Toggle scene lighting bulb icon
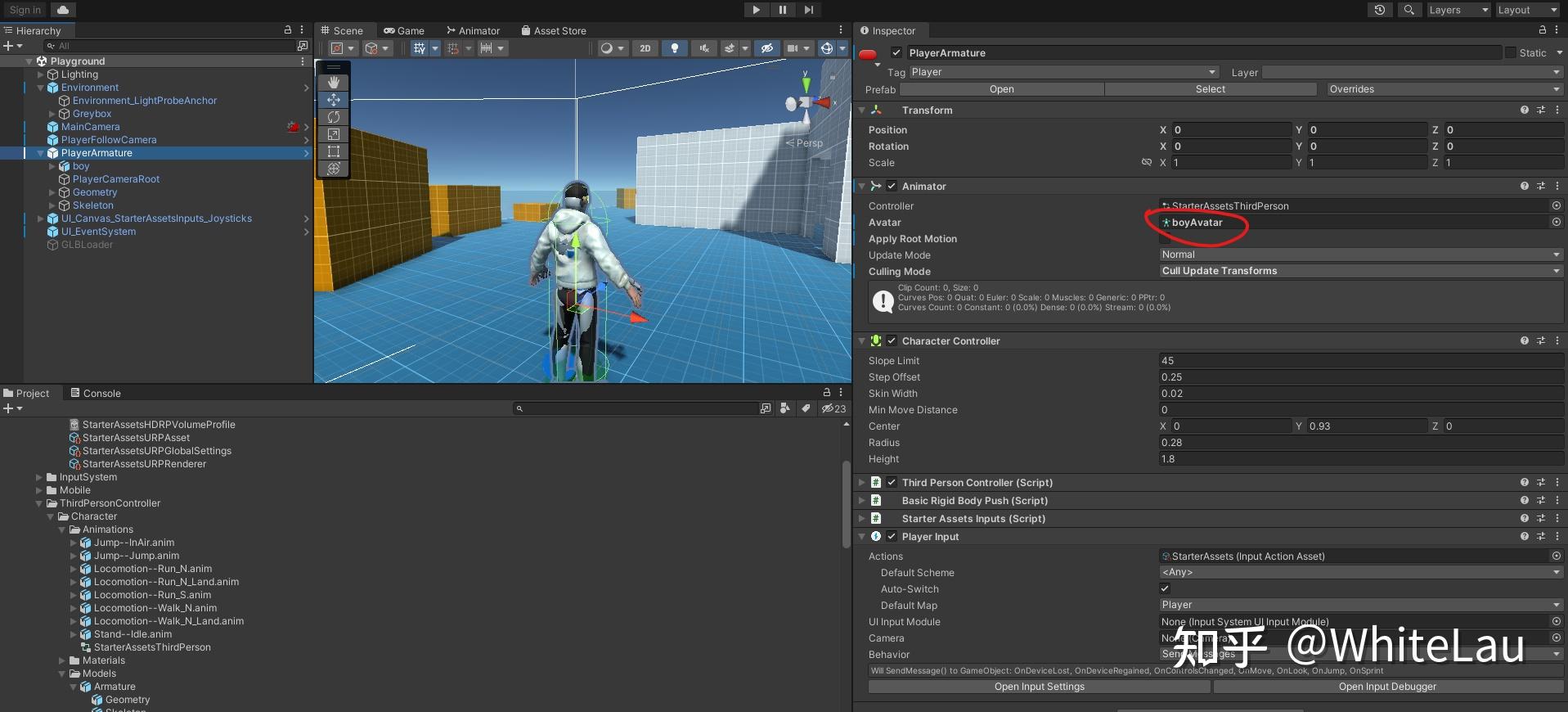Screen dimensions: 1568x712 click(x=674, y=48)
